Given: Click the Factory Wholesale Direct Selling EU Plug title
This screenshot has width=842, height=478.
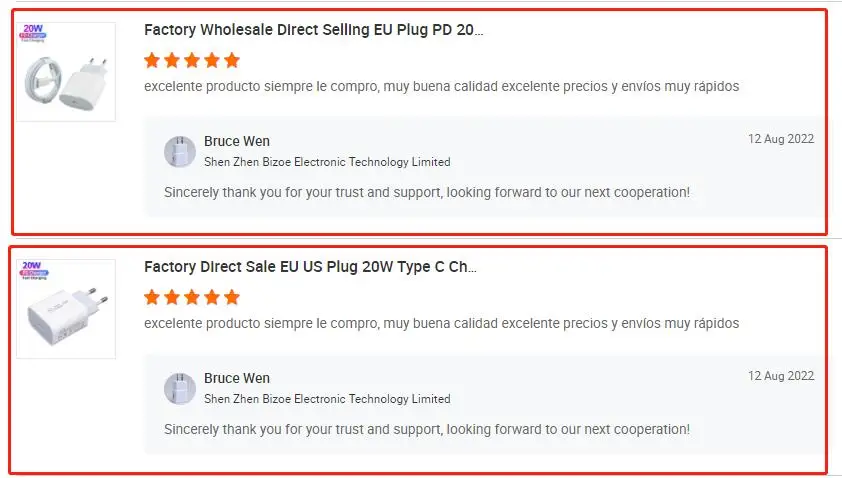Looking at the screenshot, I should coord(313,30).
